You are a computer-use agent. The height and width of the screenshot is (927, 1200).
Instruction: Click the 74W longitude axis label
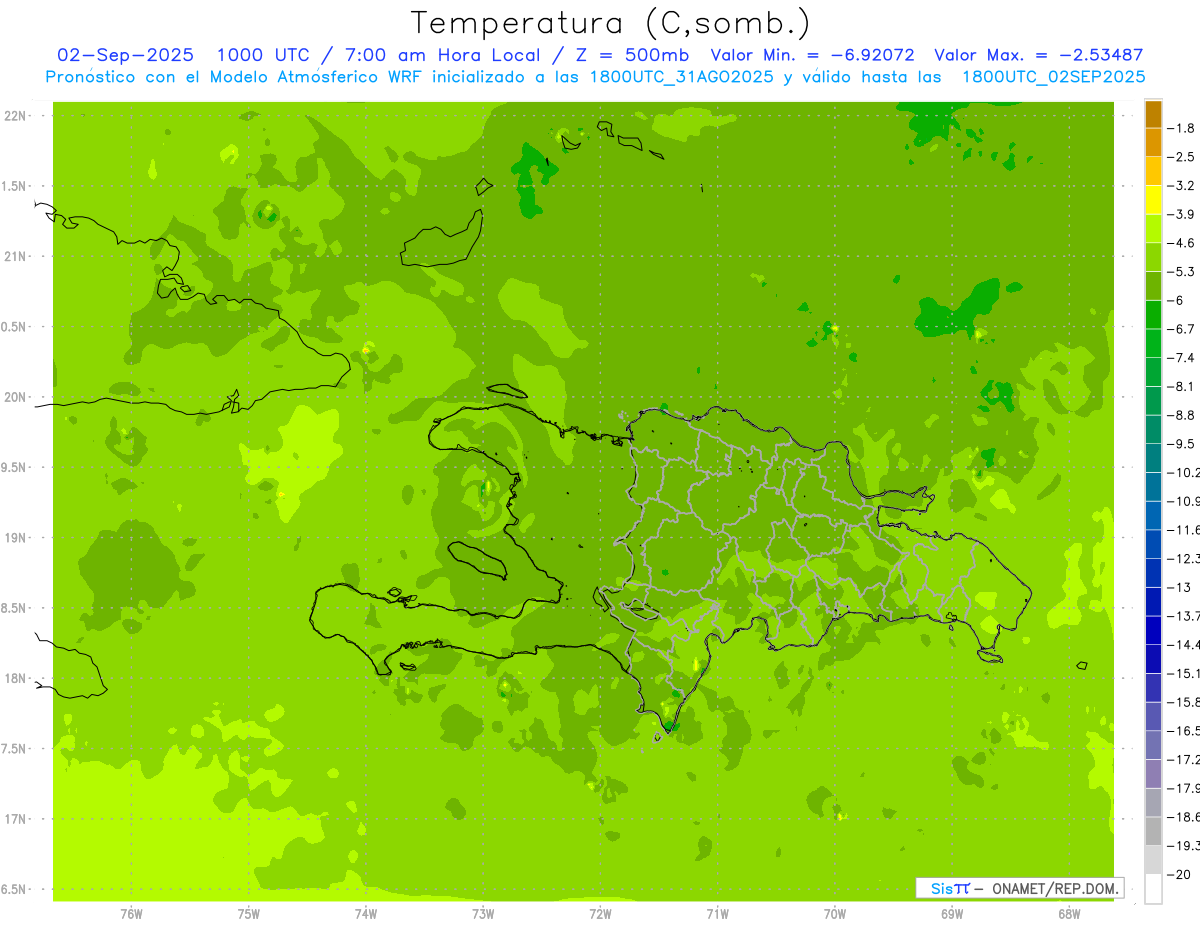pyautogui.click(x=366, y=914)
